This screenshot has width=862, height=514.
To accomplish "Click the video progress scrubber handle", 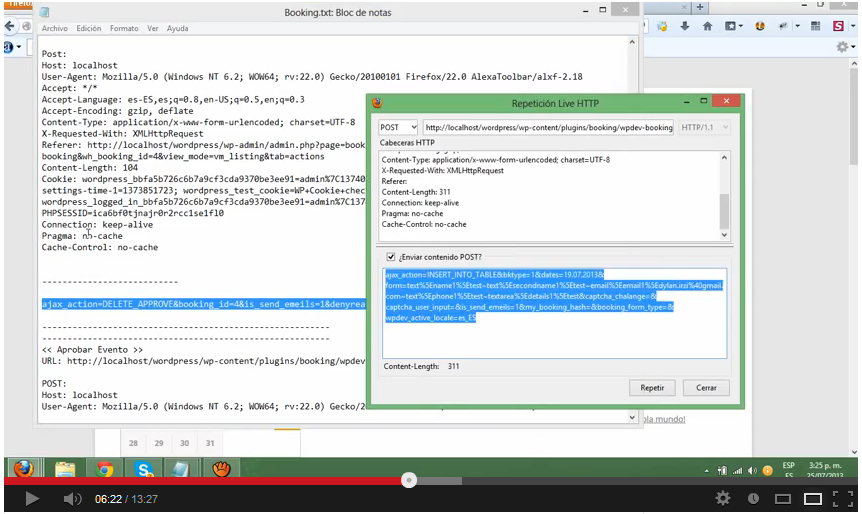I will pos(408,480).
